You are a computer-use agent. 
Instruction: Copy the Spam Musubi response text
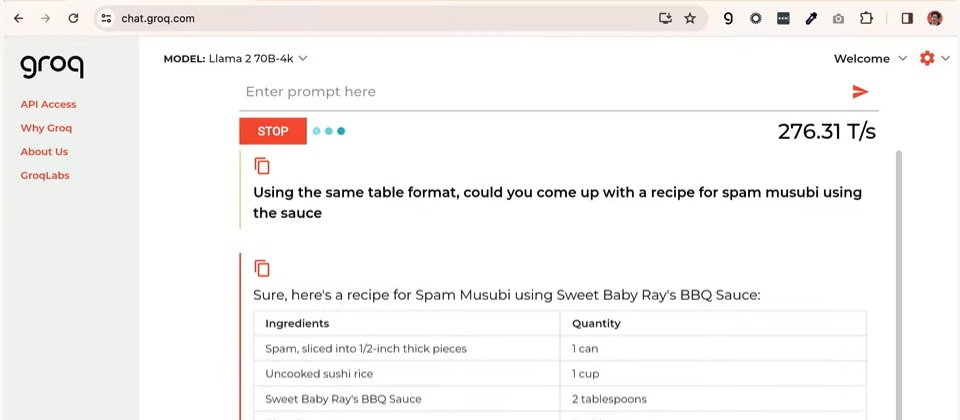click(x=262, y=268)
